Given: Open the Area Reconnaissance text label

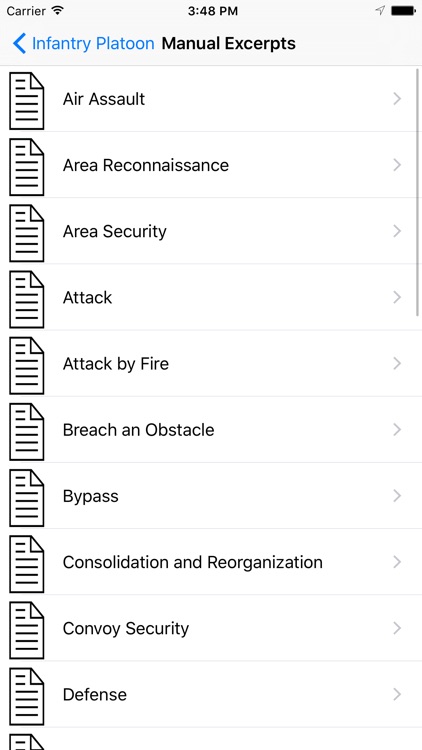Looking at the screenshot, I should pos(146,165).
